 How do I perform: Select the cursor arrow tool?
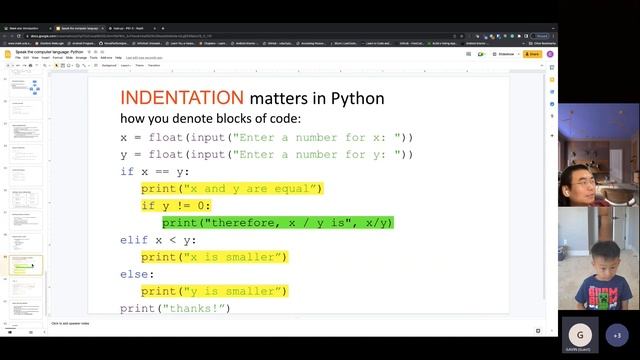(x=56, y=65)
